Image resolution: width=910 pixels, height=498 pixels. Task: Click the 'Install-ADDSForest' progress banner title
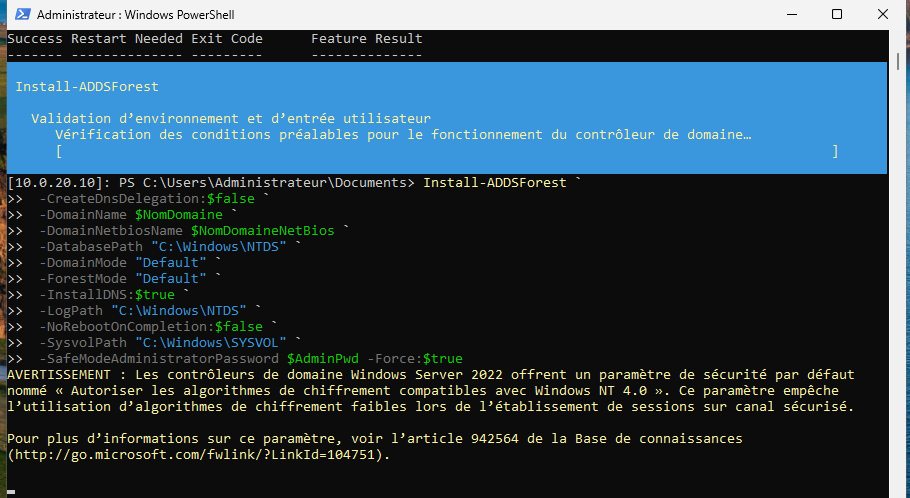(87, 86)
